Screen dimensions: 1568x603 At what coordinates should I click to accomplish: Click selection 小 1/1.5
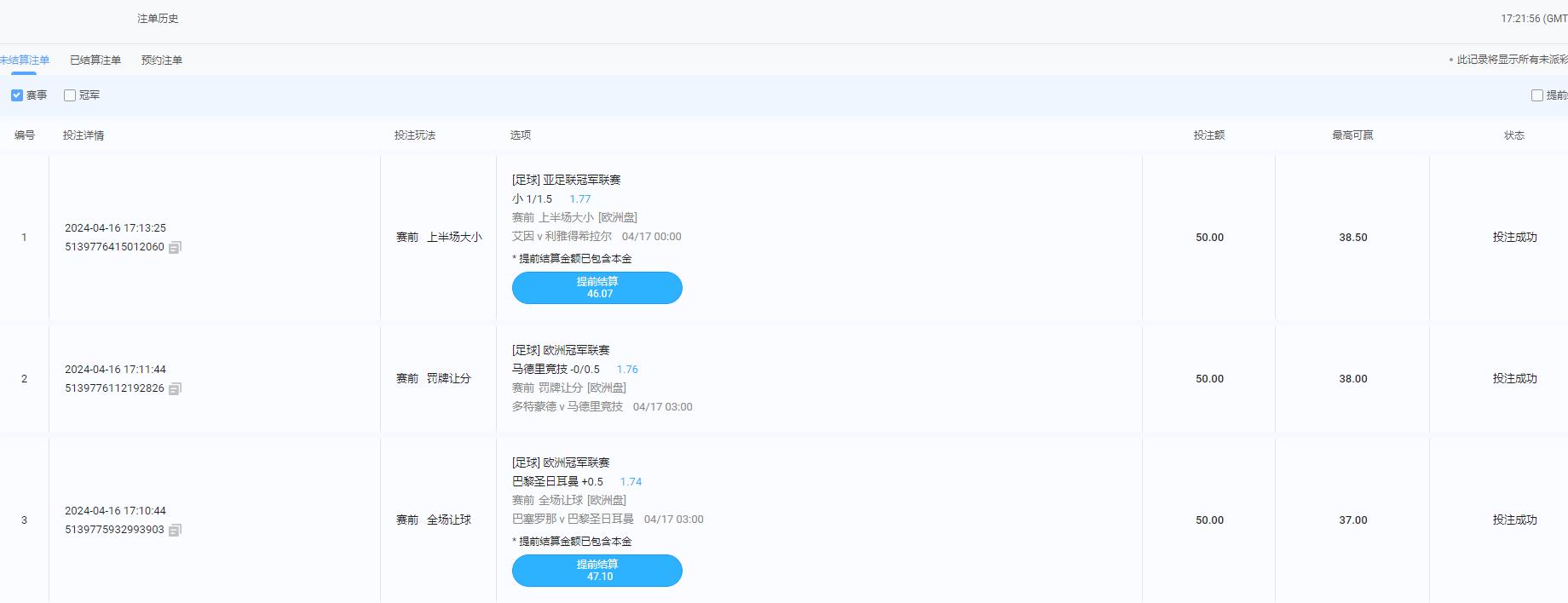click(532, 199)
